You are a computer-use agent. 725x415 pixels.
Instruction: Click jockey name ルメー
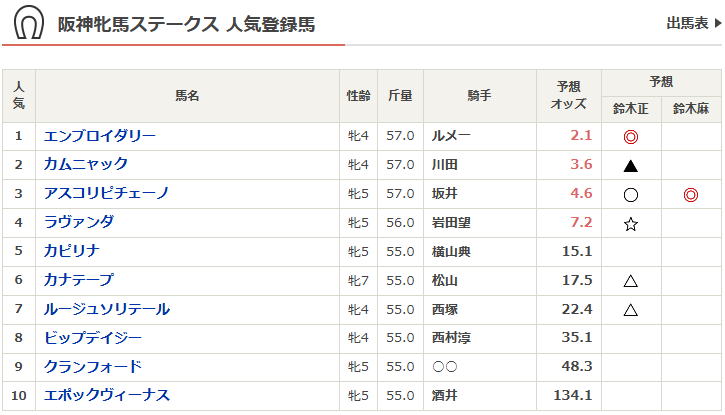pos(451,136)
